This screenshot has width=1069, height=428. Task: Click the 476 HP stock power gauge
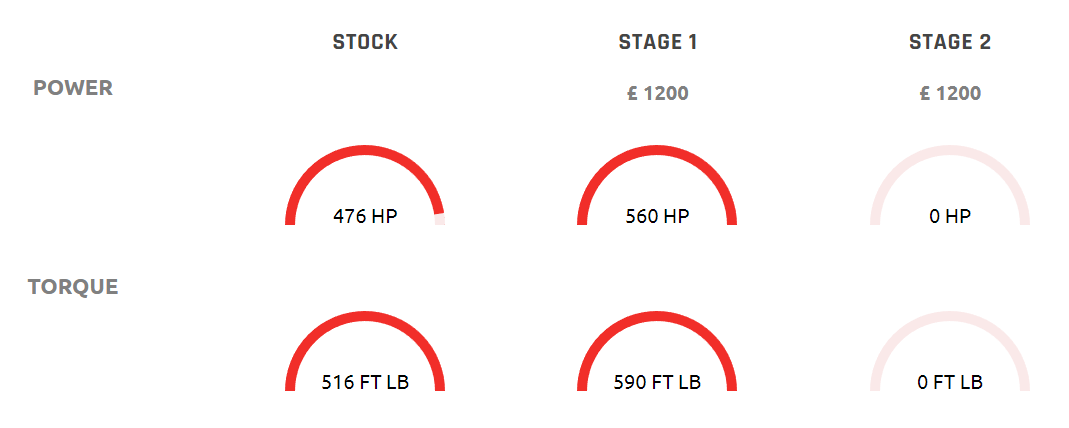pyautogui.click(x=365, y=185)
